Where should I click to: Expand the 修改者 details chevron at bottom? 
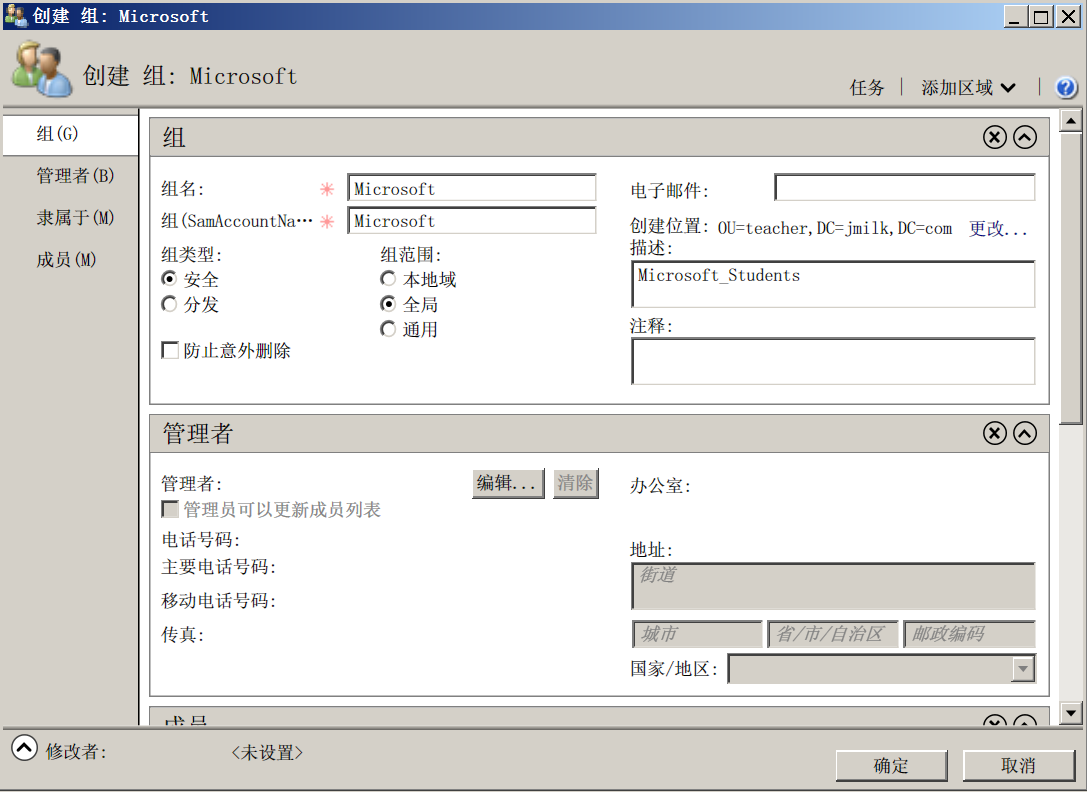click(24, 748)
